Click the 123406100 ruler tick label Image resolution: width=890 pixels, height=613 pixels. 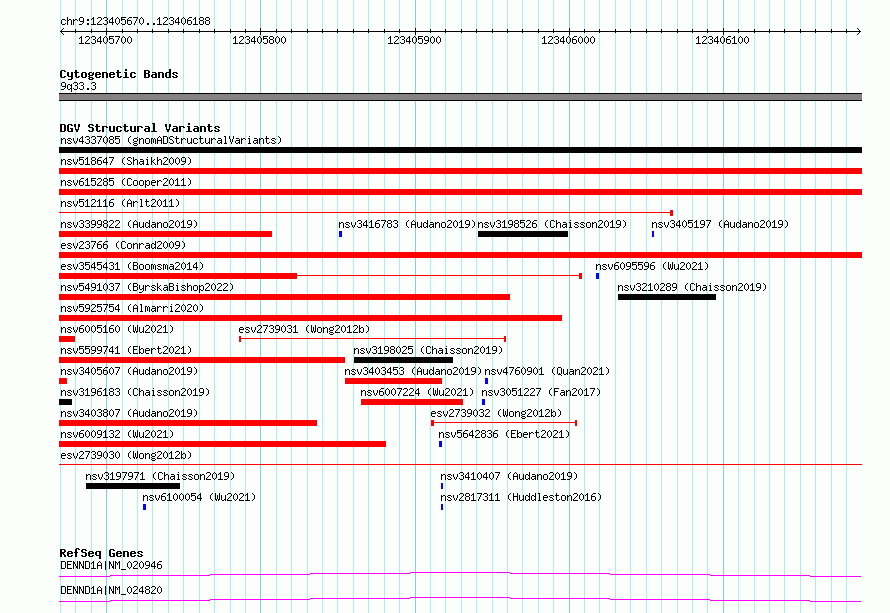(x=723, y=40)
